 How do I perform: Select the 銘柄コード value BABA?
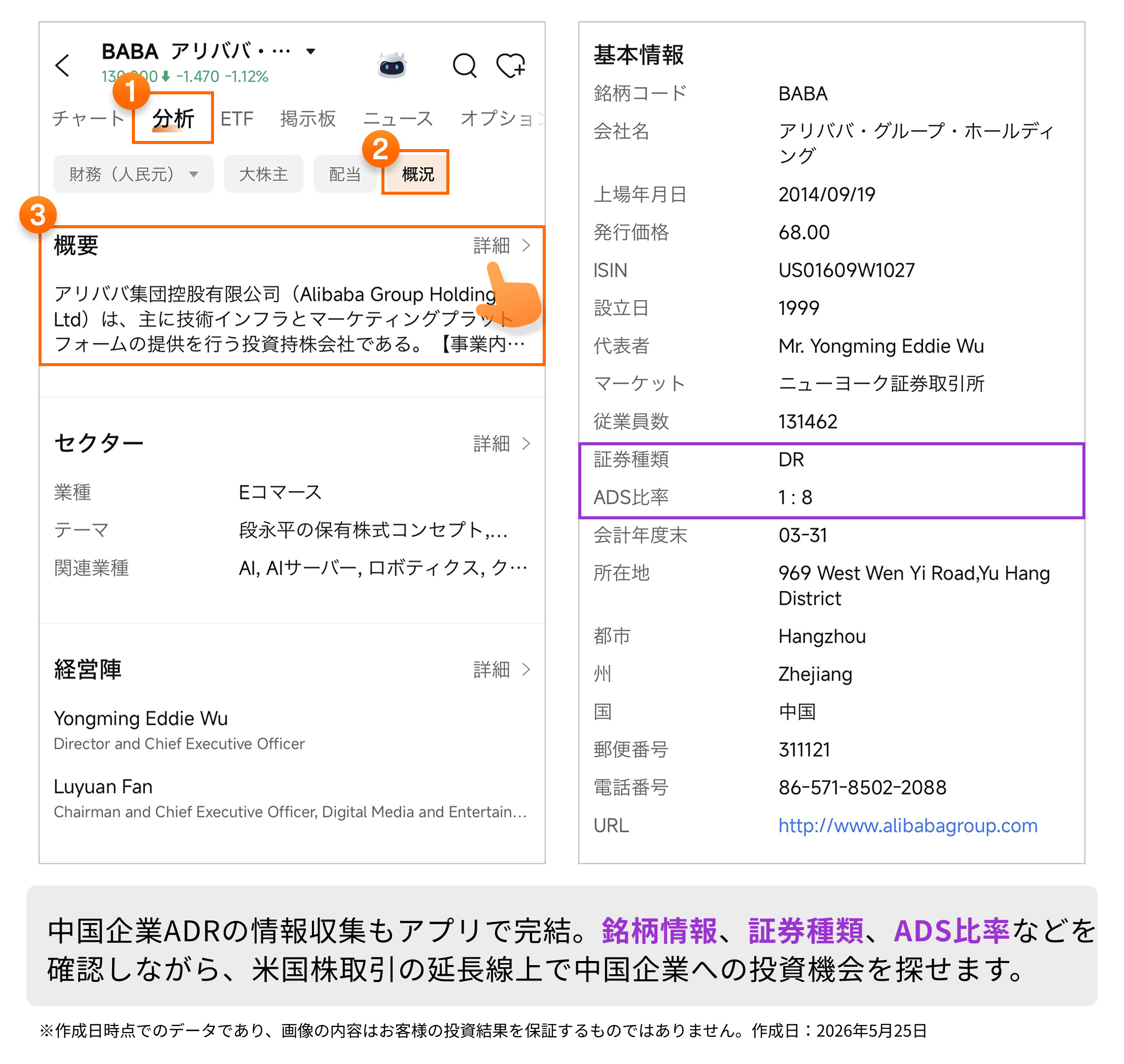click(x=803, y=94)
